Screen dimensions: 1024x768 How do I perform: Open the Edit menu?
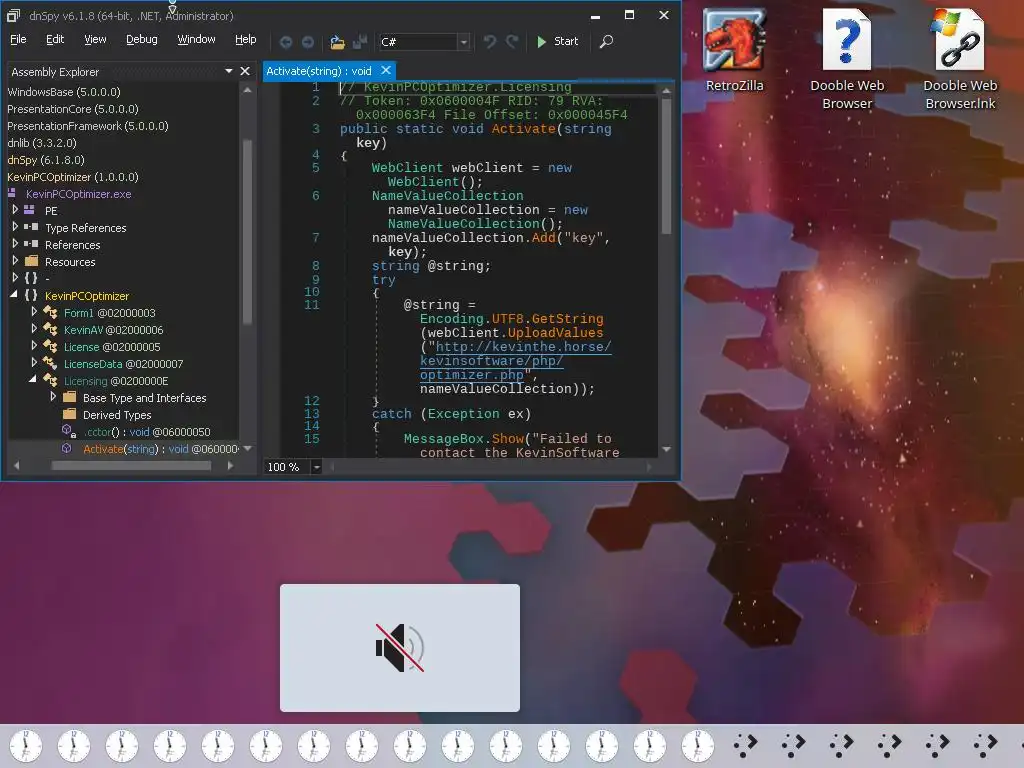(x=55, y=39)
